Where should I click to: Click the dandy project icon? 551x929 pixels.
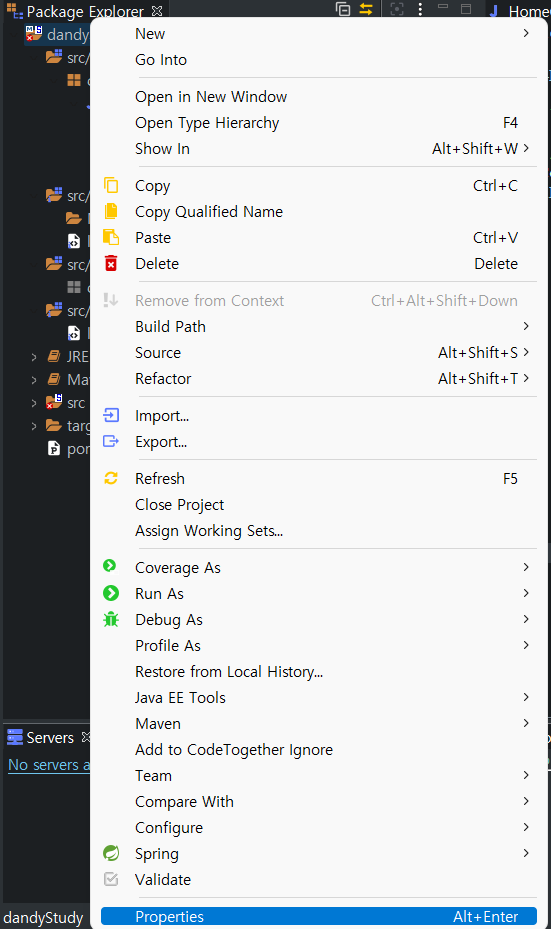(34, 34)
